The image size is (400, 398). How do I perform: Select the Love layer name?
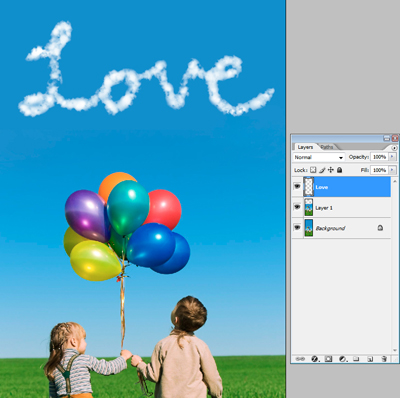[322, 187]
